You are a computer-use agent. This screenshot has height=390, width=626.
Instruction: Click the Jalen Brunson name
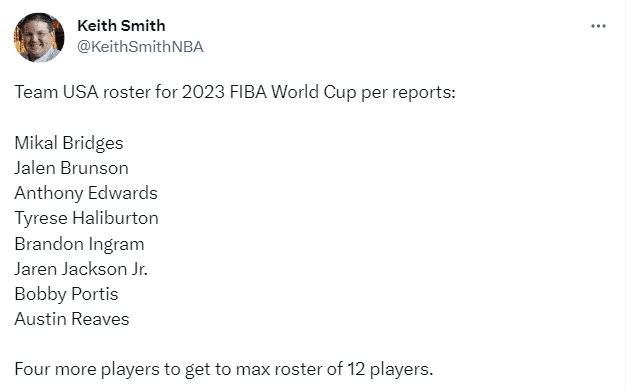[x=71, y=168]
